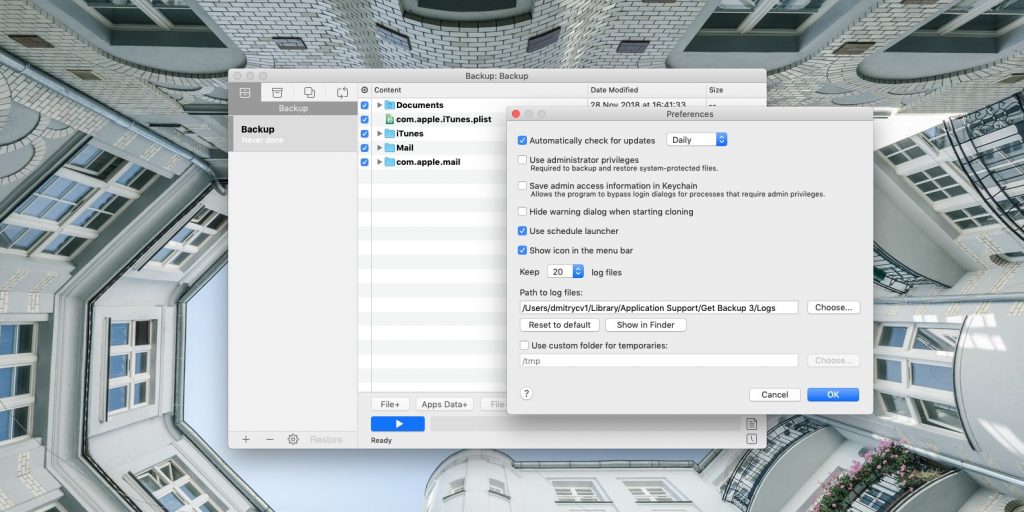Open the schedule clock icon
Viewport: 1024px width, 512px height.
pos(751,439)
